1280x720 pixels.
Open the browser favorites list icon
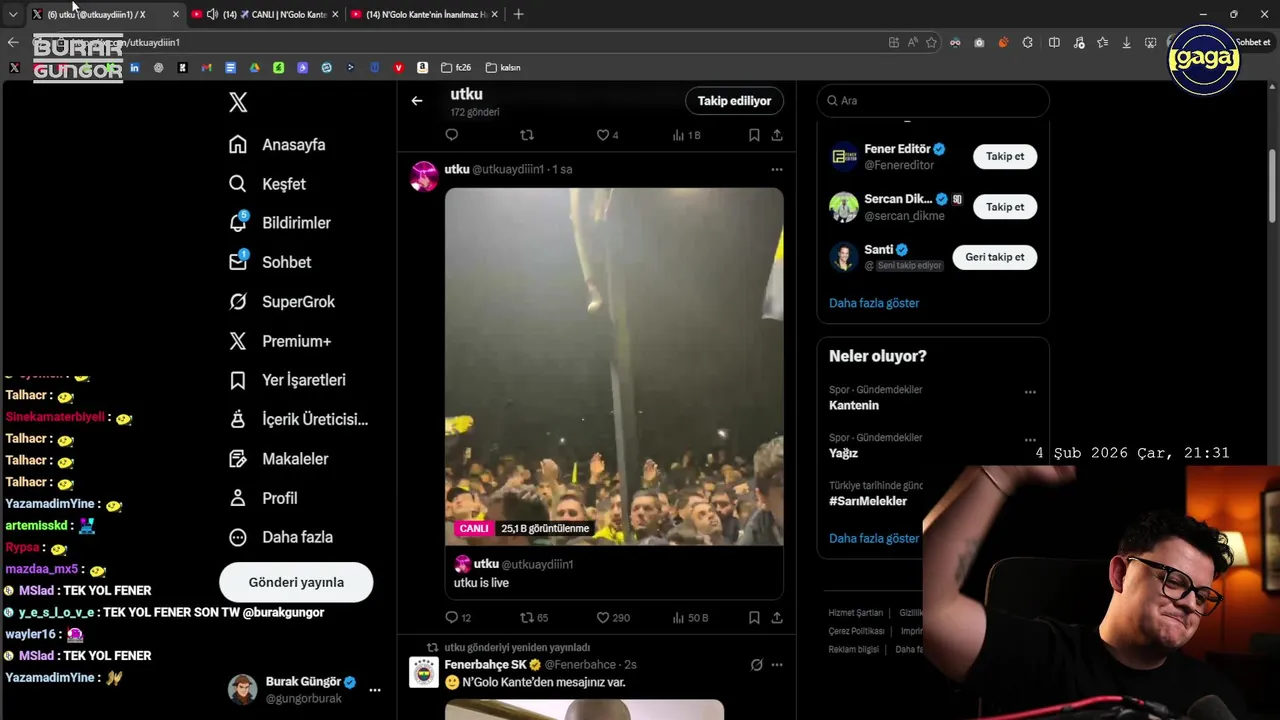click(1102, 43)
